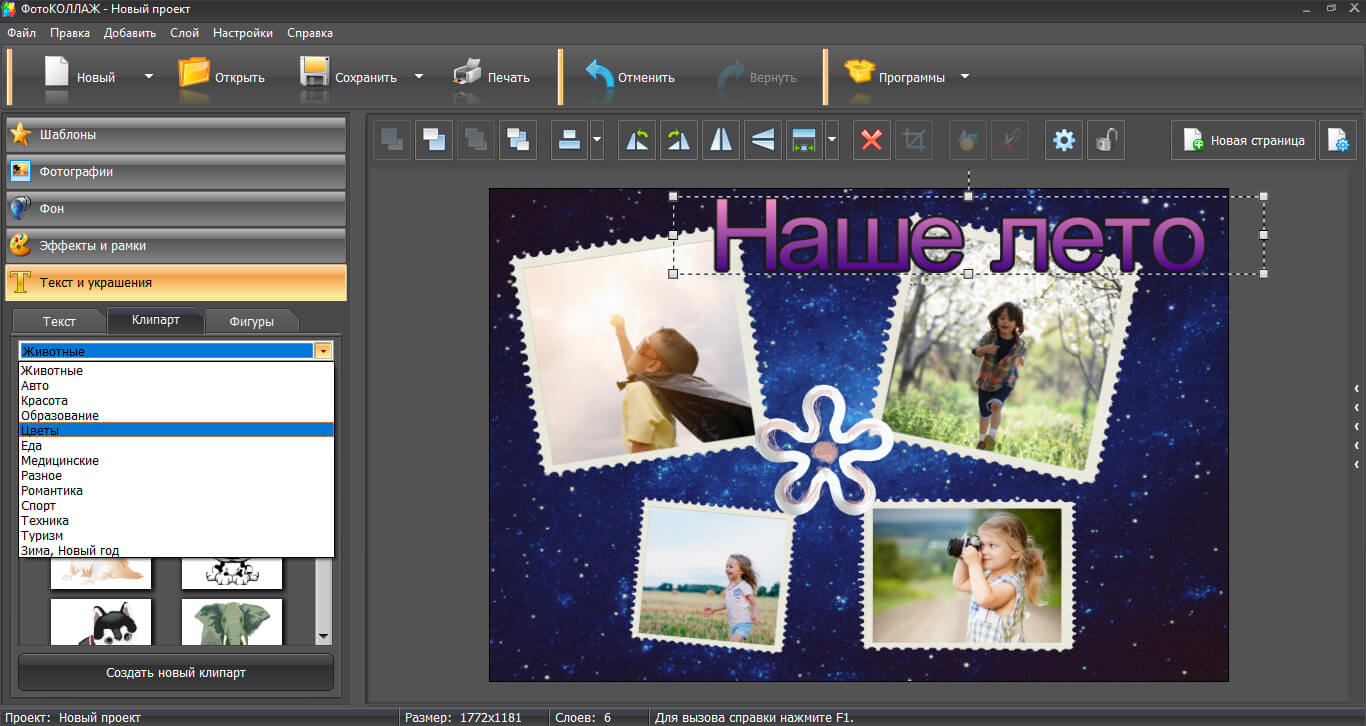Select Разное in the category list
Image resolution: width=1366 pixels, height=726 pixels.
pyautogui.click(x=176, y=476)
